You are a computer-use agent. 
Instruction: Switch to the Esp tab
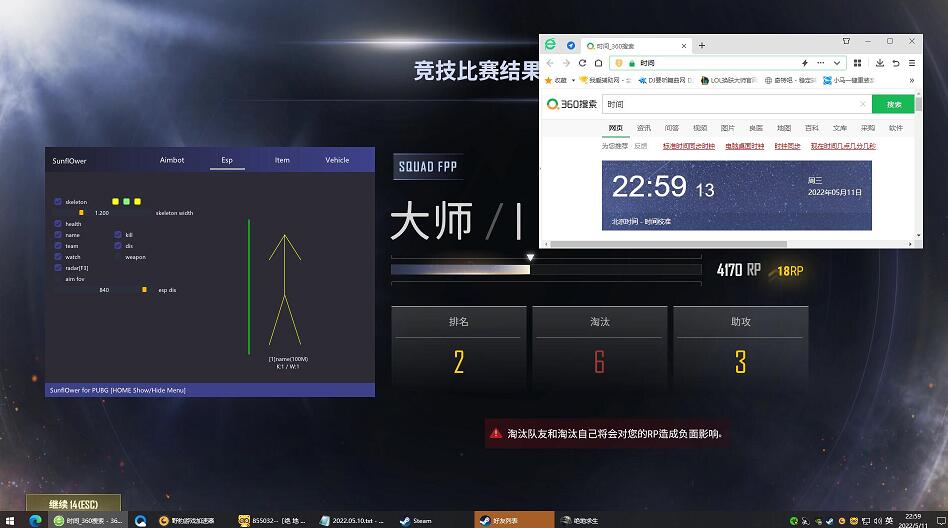pyautogui.click(x=227, y=160)
